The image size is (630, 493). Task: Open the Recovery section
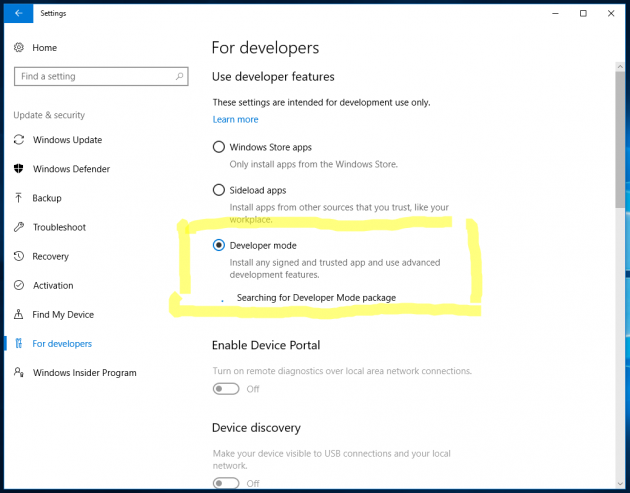[51, 256]
